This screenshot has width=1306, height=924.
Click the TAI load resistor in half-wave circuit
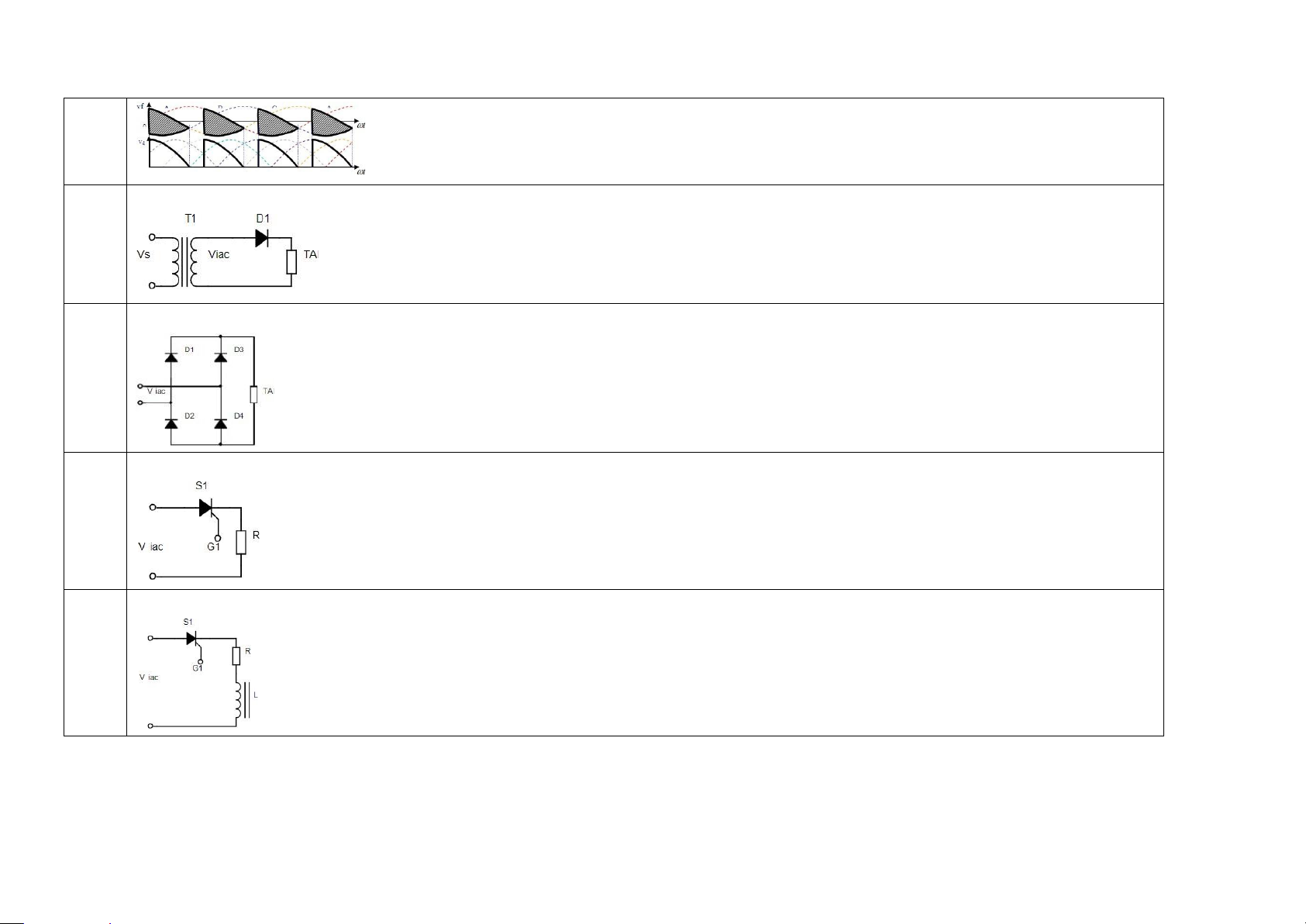(291, 262)
